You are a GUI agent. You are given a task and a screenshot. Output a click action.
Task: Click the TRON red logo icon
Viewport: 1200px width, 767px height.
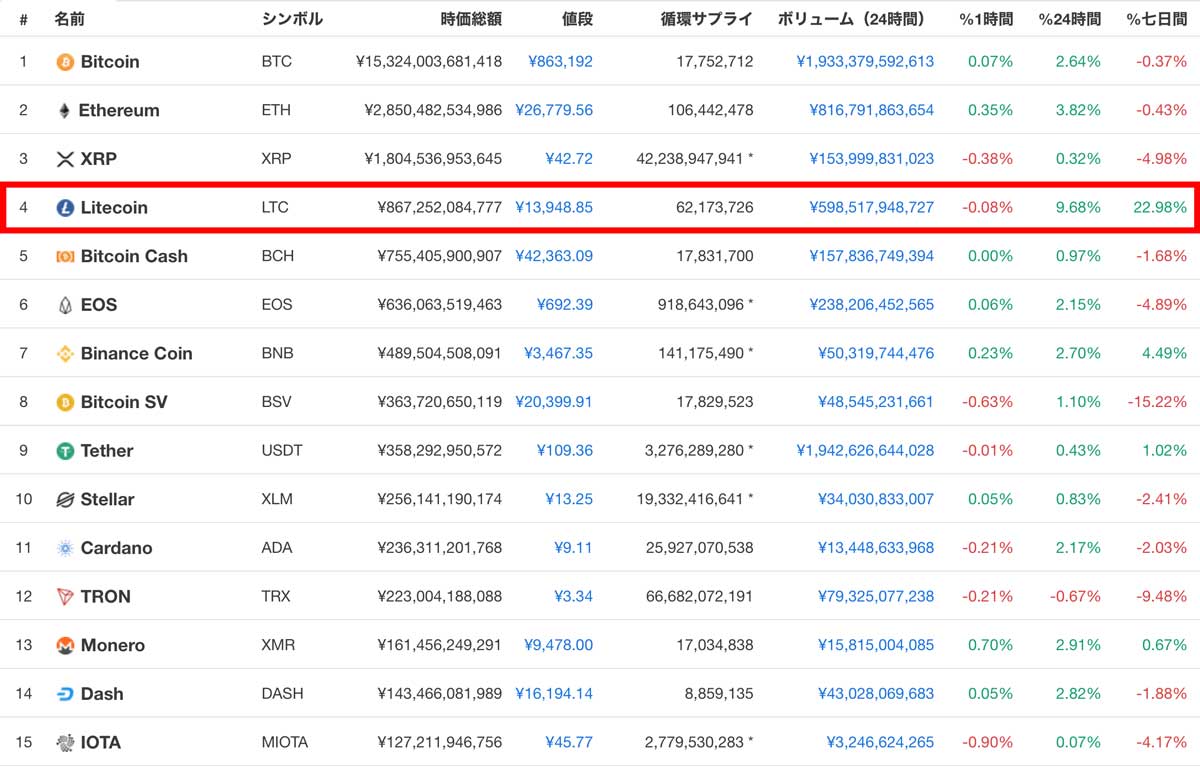point(65,597)
